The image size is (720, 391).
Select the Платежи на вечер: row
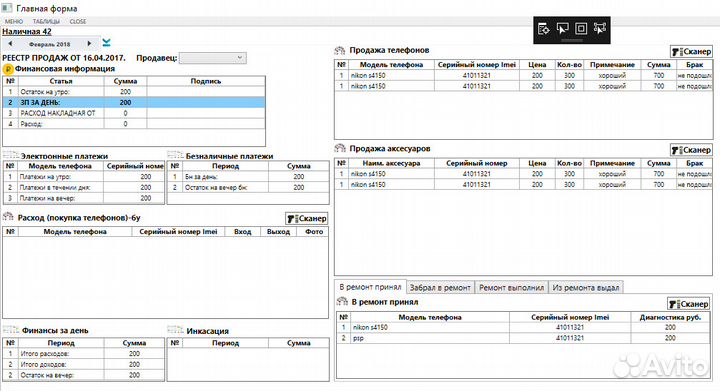point(84,198)
